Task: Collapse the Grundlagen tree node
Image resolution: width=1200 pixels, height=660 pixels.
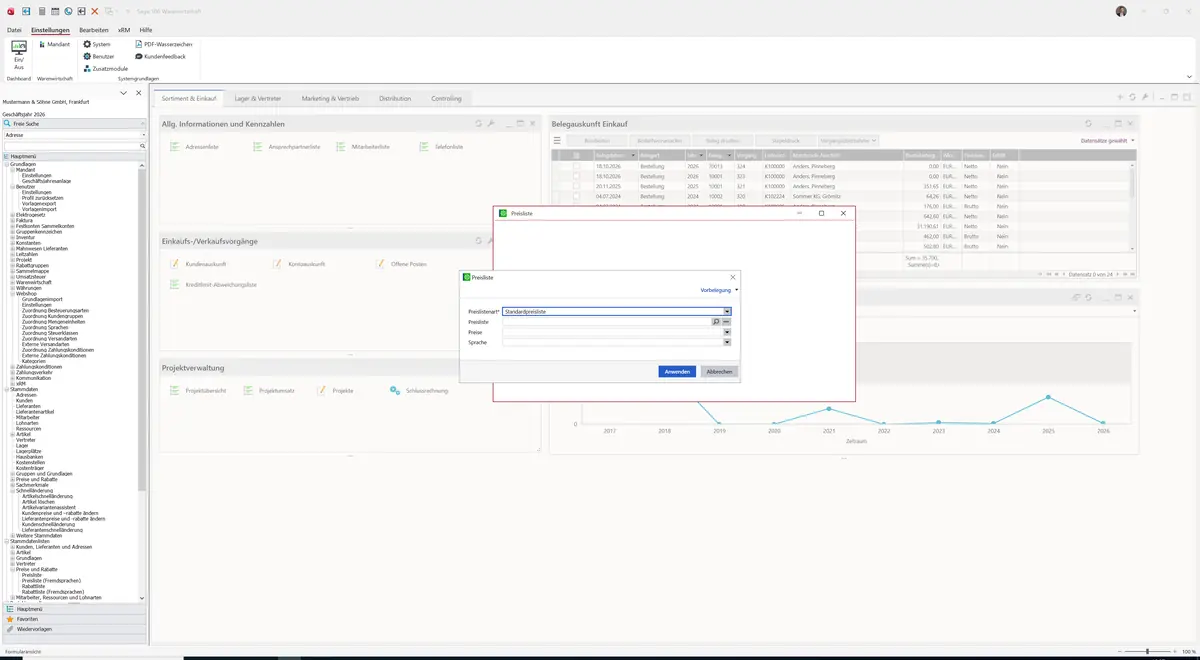Action: [x=7, y=164]
